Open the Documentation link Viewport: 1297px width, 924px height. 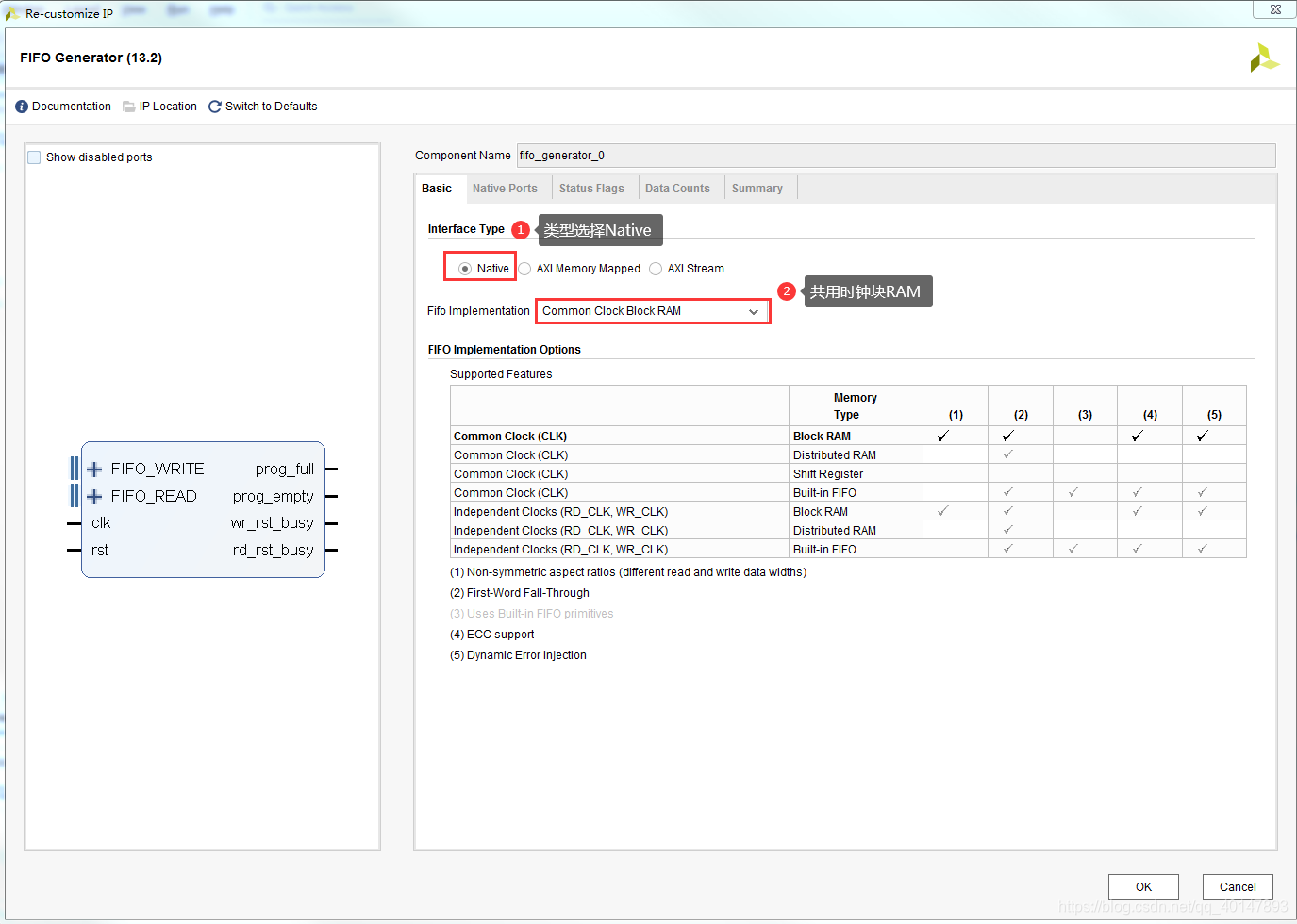72,107
